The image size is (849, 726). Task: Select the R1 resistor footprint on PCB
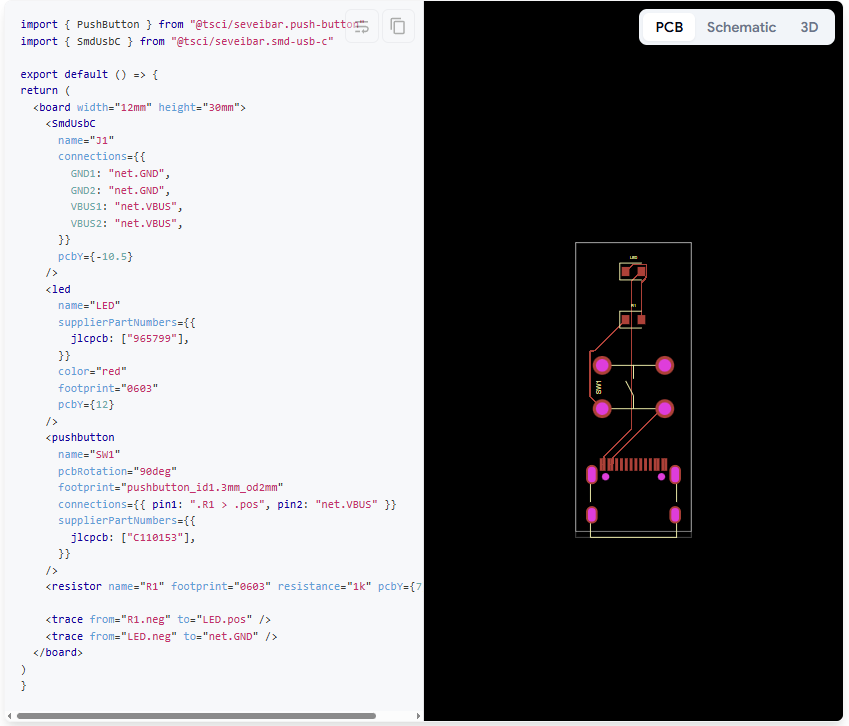click(x=633, y=319)
